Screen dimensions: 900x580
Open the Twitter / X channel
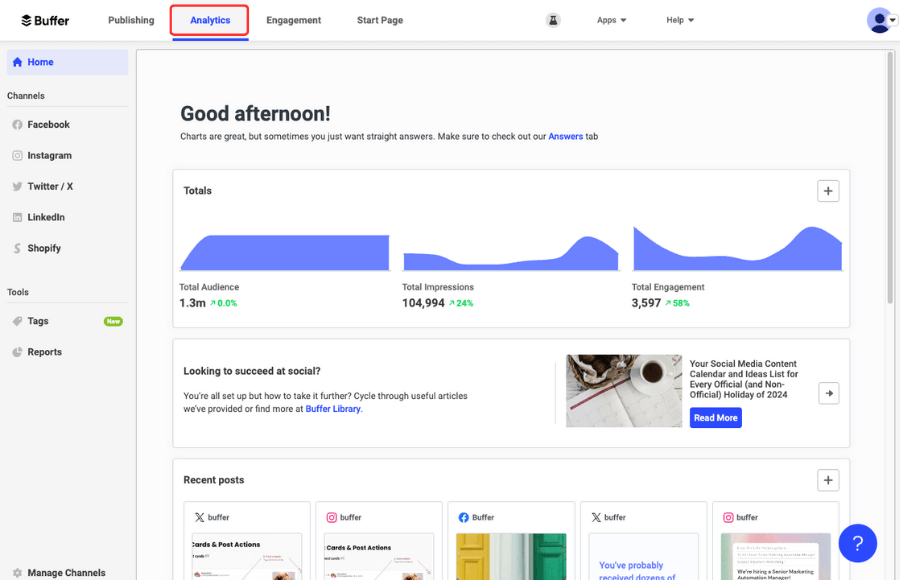click(50, 187)
